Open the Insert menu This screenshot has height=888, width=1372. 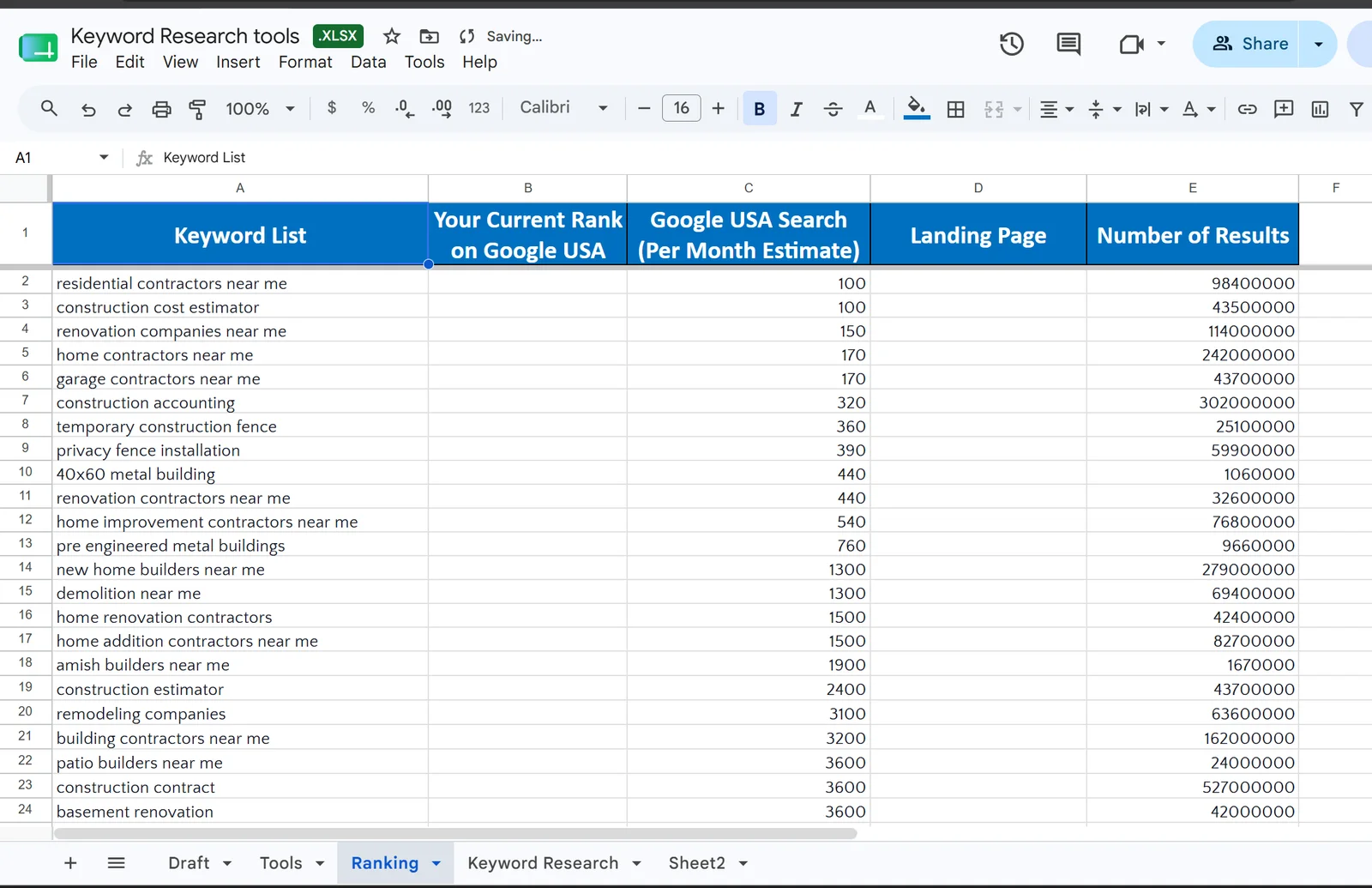tap(238, 62)
